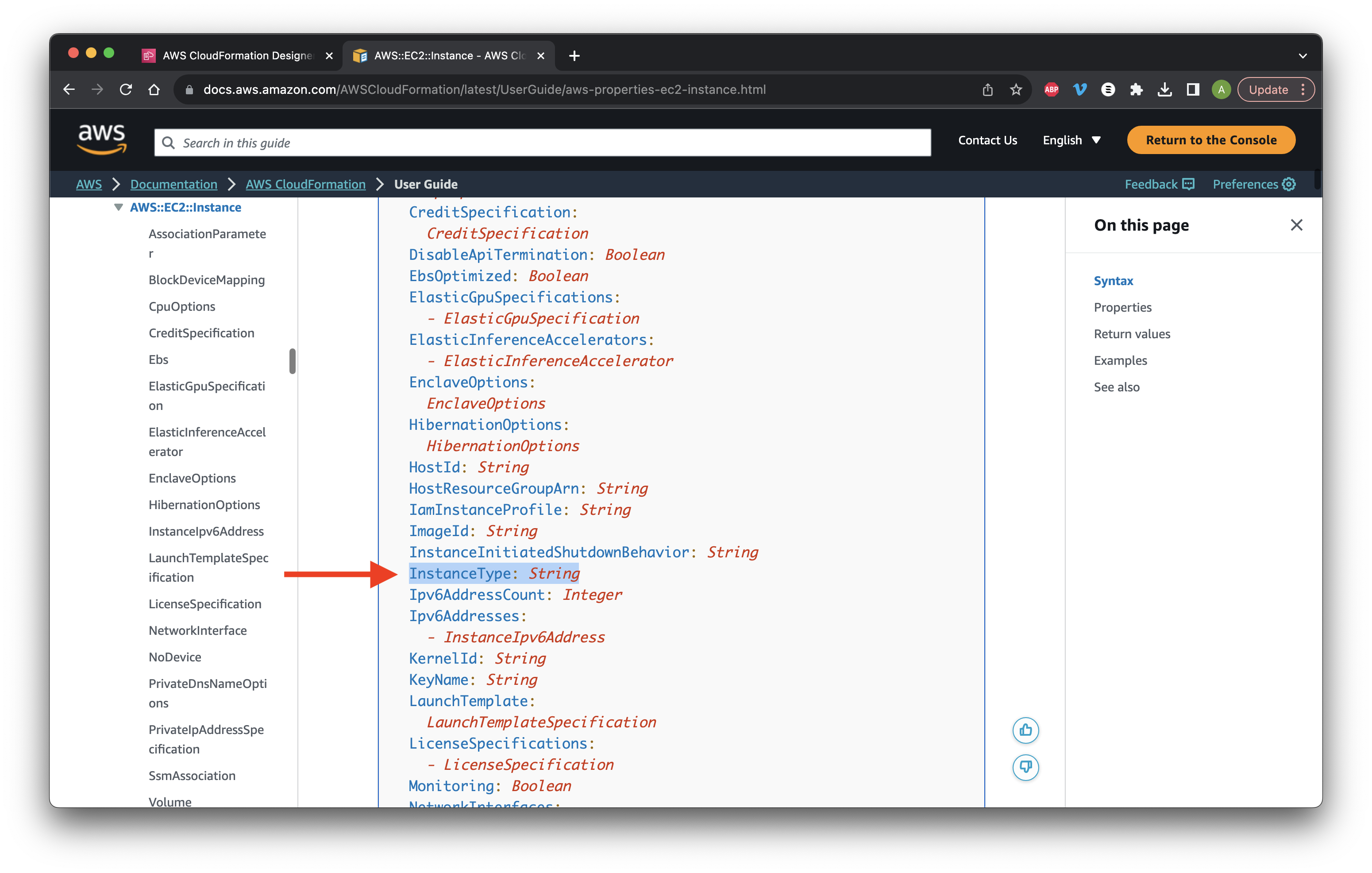The width and height of the screenshot is (1372, 873).
Task: Open InstanceIpv6Address sidebar entry
Action: (x=206, y=531)
